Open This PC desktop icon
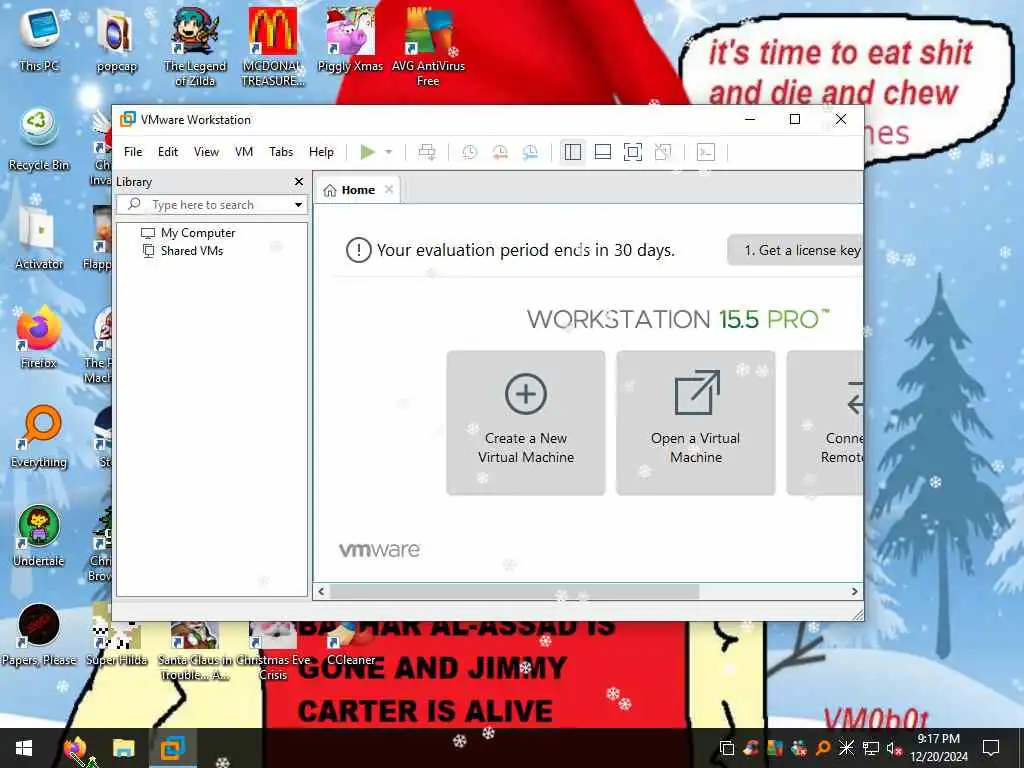This screenshot has height=768, width=1024. tap(39, 38)
